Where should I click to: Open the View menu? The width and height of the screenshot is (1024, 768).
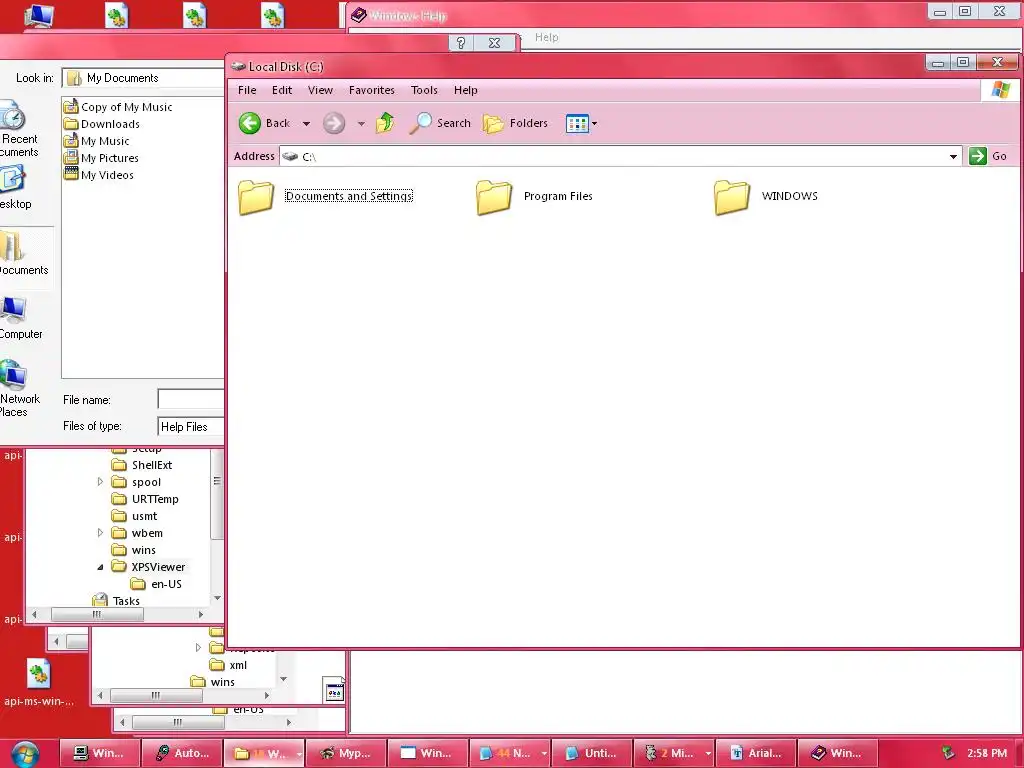click(x=320, y=90)
